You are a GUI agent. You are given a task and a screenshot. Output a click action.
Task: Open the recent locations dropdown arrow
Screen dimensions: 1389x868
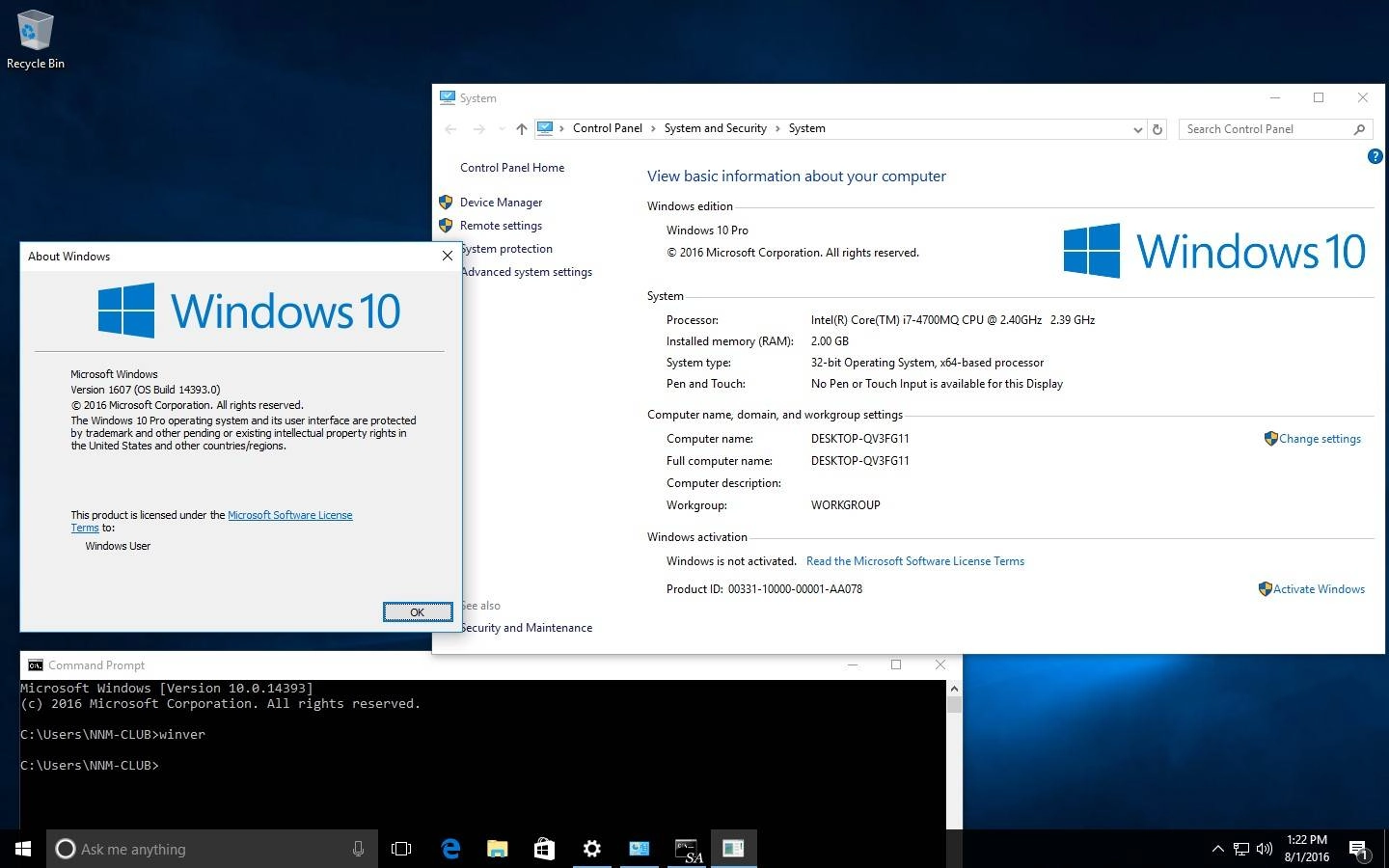tap(502, 129)
